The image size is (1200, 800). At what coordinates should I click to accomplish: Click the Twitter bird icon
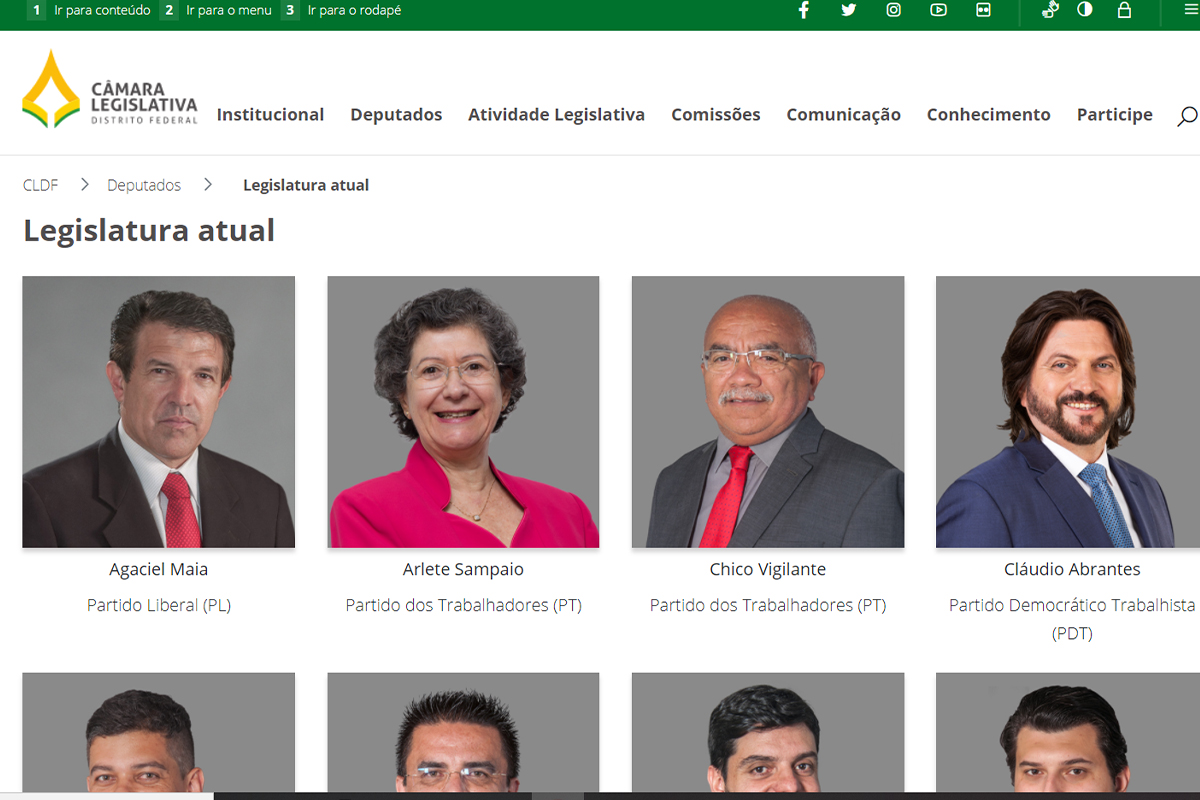coord(848,10)
